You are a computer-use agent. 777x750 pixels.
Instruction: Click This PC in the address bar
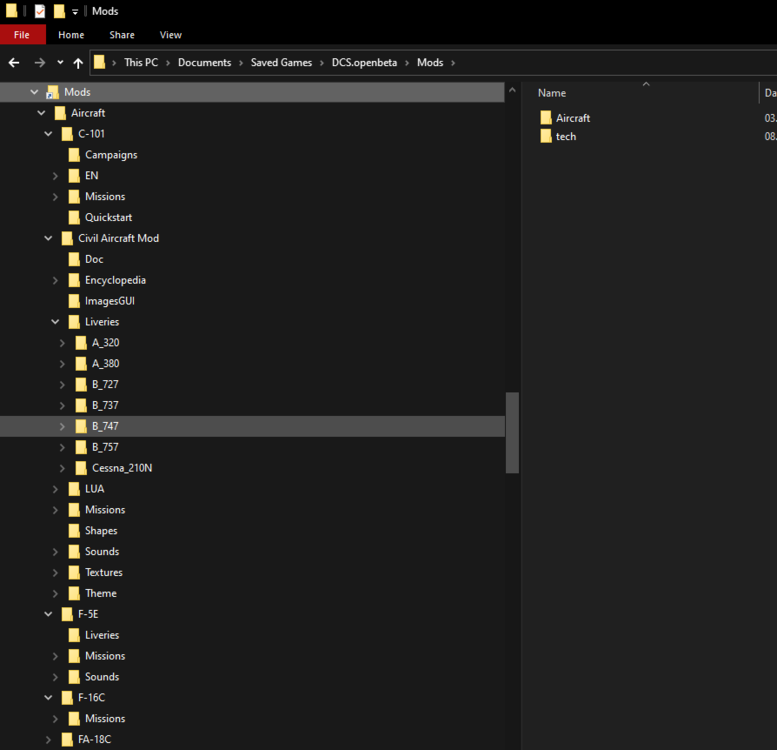pyautogui.click(x=141, y=62)
